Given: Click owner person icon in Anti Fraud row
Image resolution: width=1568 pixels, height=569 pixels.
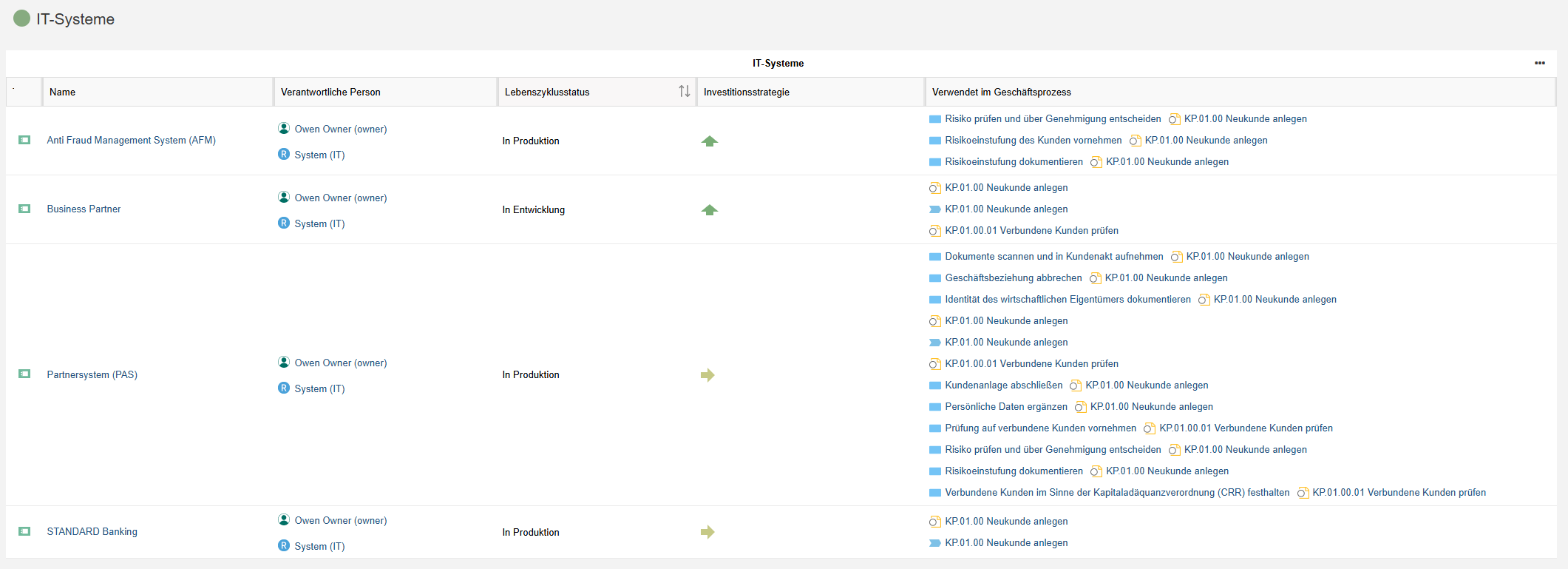Looking at the screenshot, I should pos(284,128).
